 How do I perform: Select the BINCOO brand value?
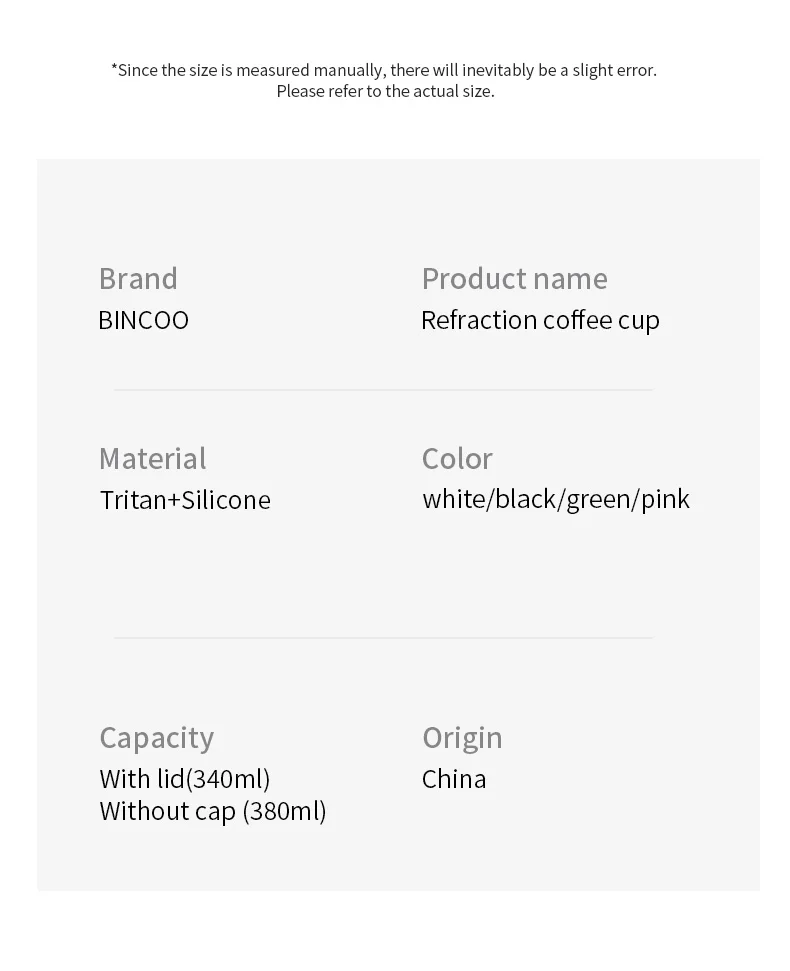[x=144, y=320]
